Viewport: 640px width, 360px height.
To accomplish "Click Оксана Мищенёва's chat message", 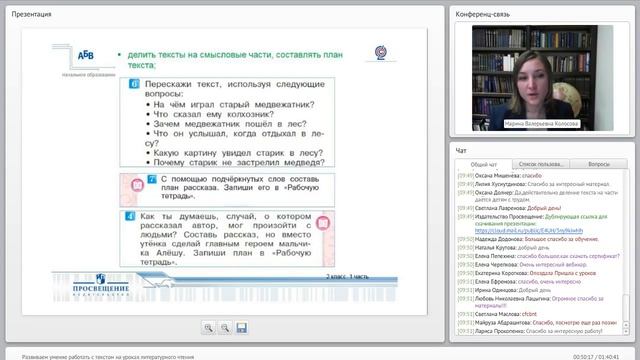I will (500, 176).
